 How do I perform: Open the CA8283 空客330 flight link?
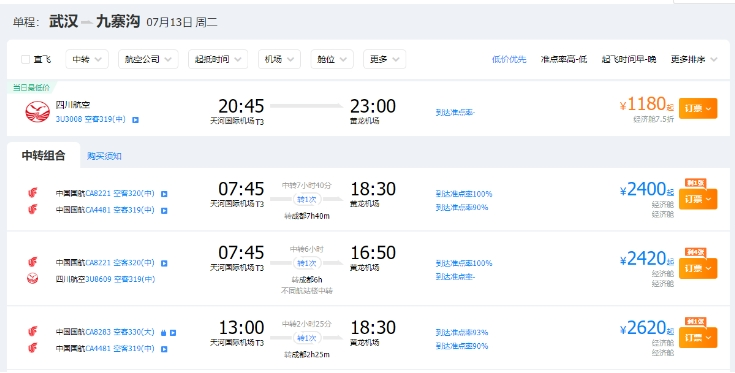(x=121, y=332)
